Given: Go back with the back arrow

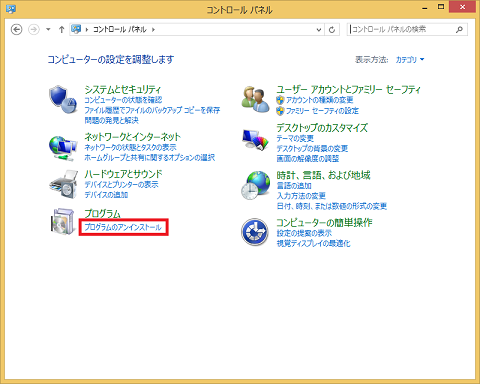Looking at the screenshot, I should [x=16, y=30].
